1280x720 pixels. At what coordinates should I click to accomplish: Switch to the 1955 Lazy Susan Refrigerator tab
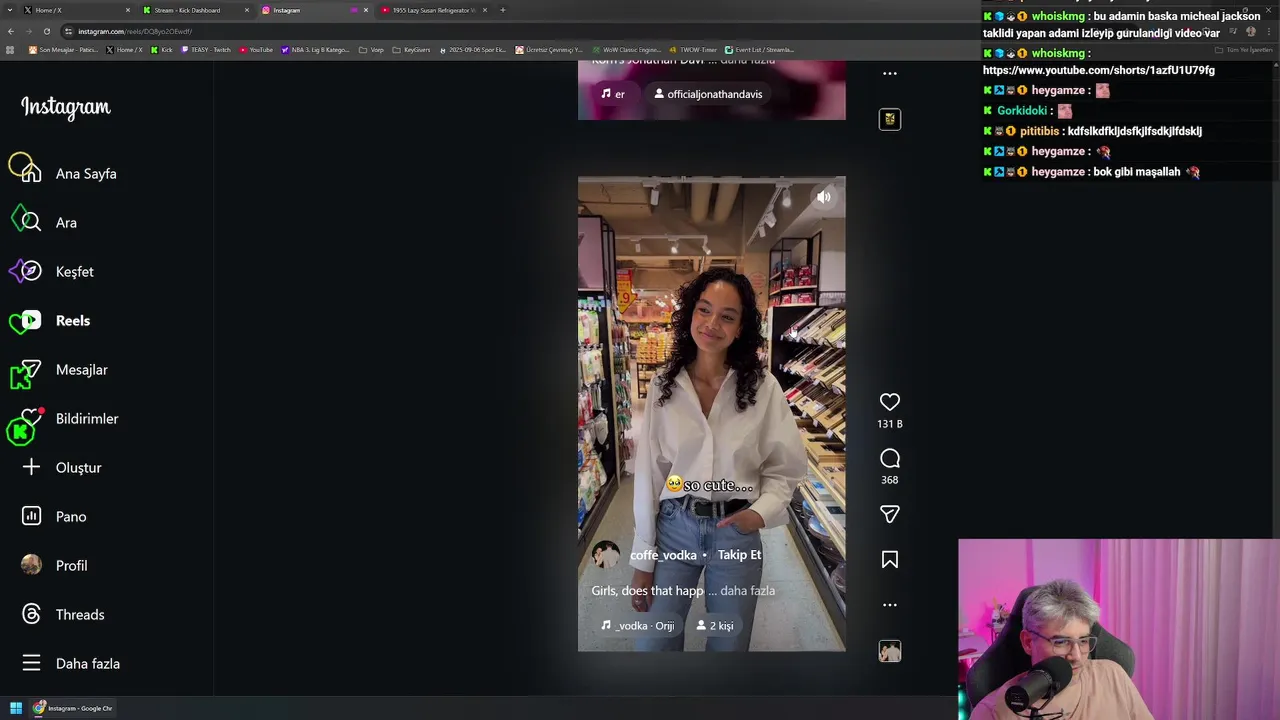[432, 10]
